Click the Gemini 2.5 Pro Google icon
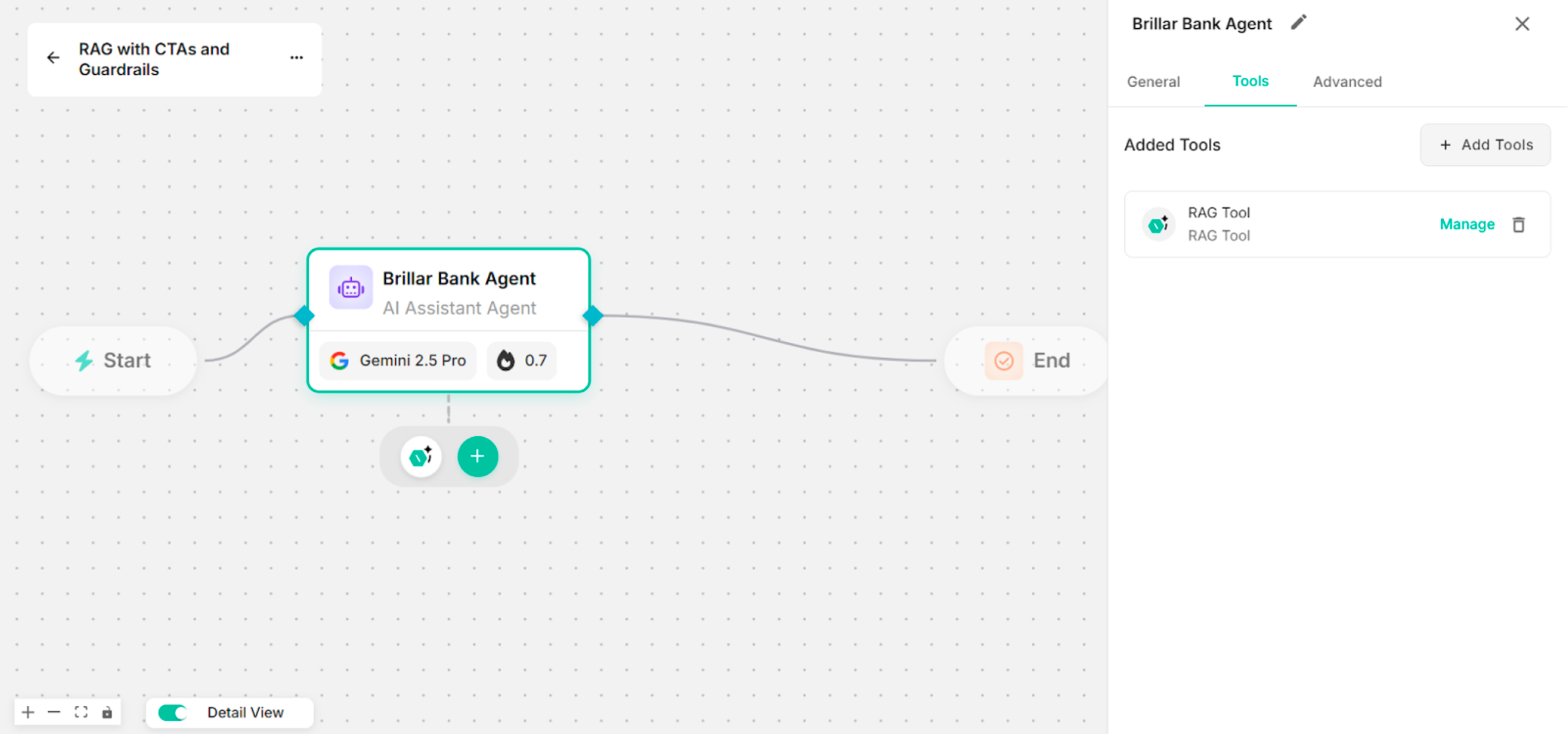The image size is (1568, 734). [340, 360]
